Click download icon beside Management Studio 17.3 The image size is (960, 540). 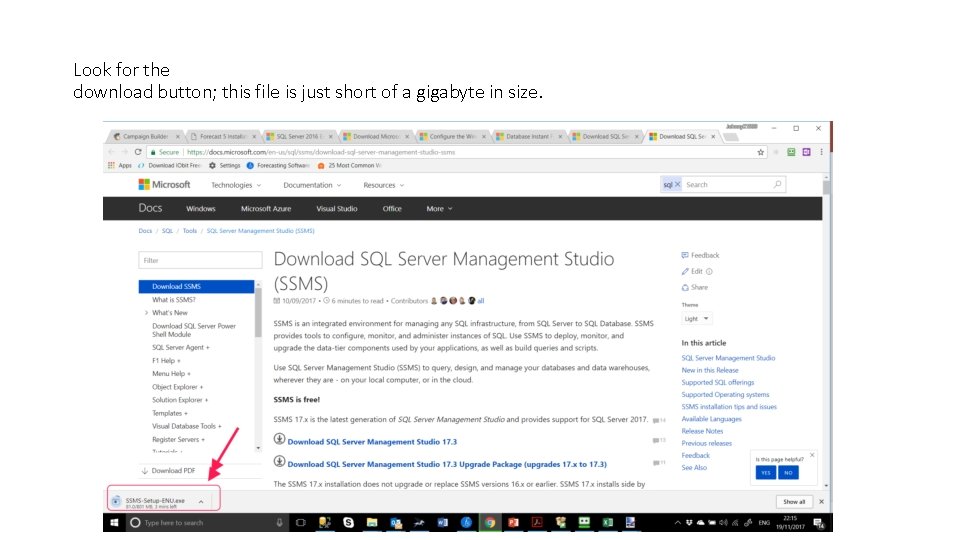point(279,439)
